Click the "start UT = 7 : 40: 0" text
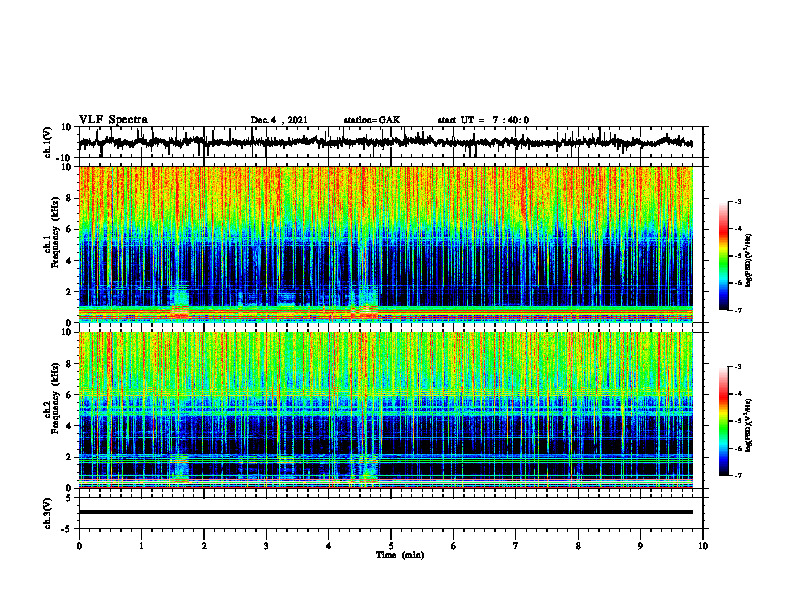 pyautogui.click(x=483, y=120)
